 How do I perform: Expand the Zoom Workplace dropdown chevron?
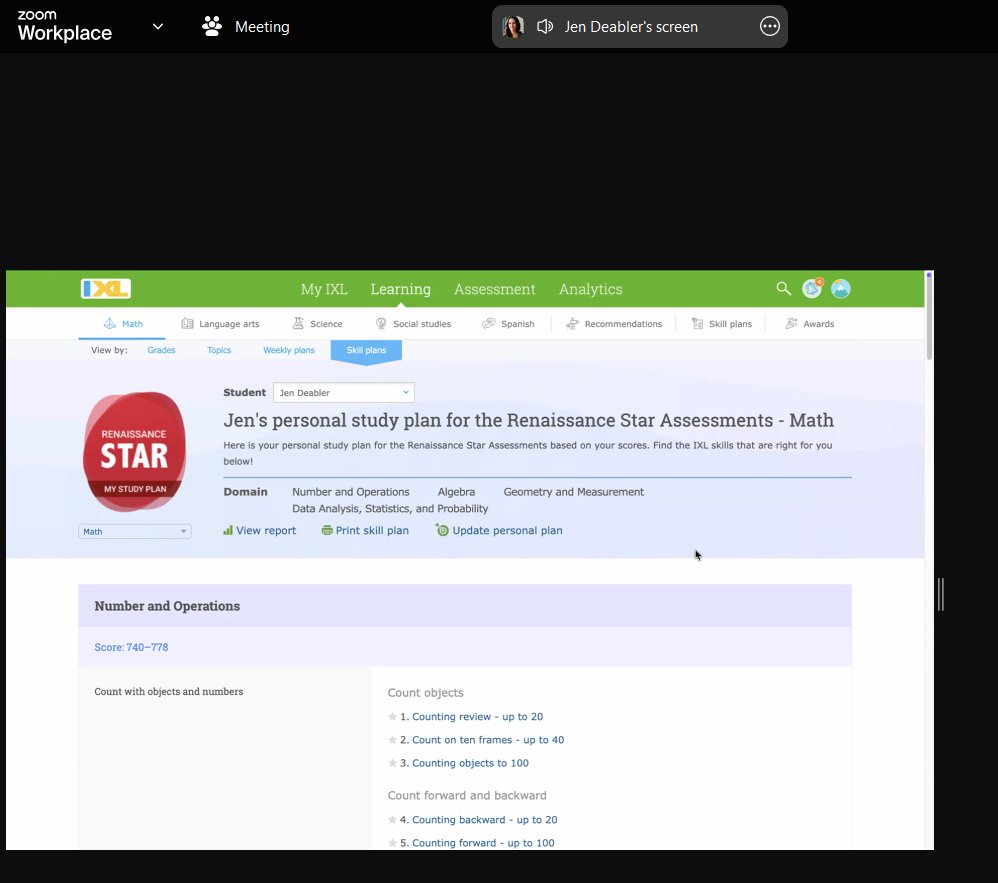[158, 27]
